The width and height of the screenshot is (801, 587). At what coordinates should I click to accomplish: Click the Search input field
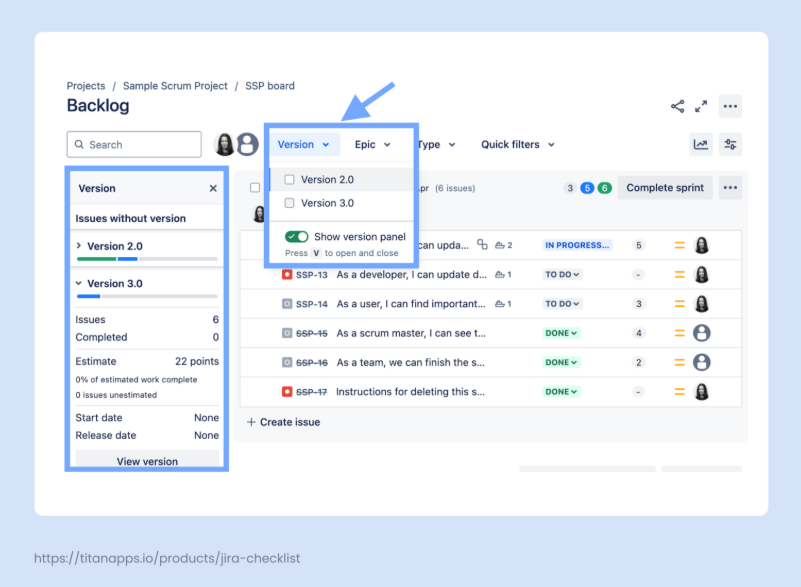coord(134,145)
